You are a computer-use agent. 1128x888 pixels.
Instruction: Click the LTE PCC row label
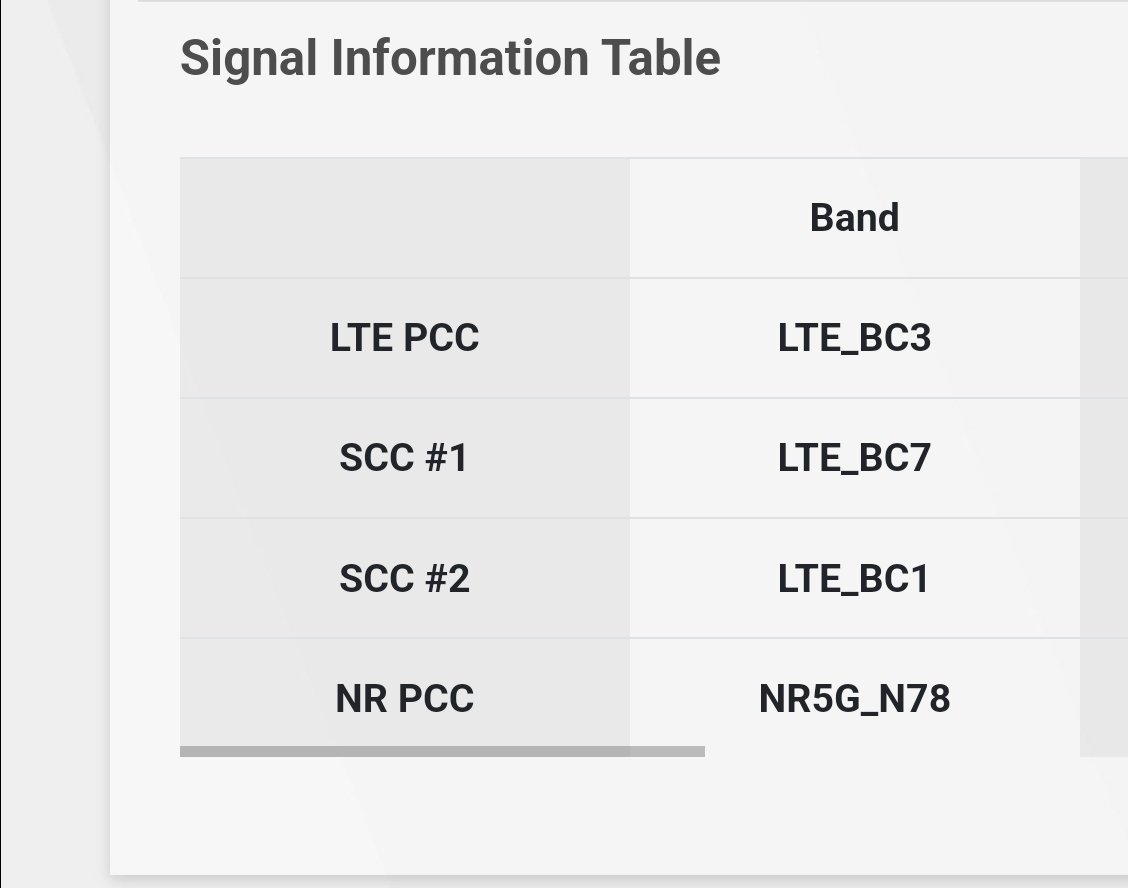pos(404,338)
